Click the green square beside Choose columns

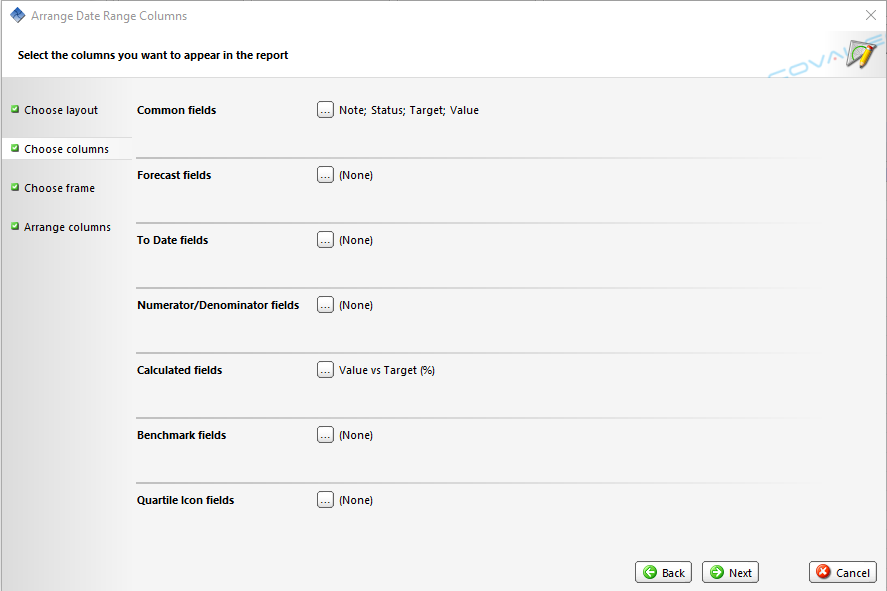(15, 148)
